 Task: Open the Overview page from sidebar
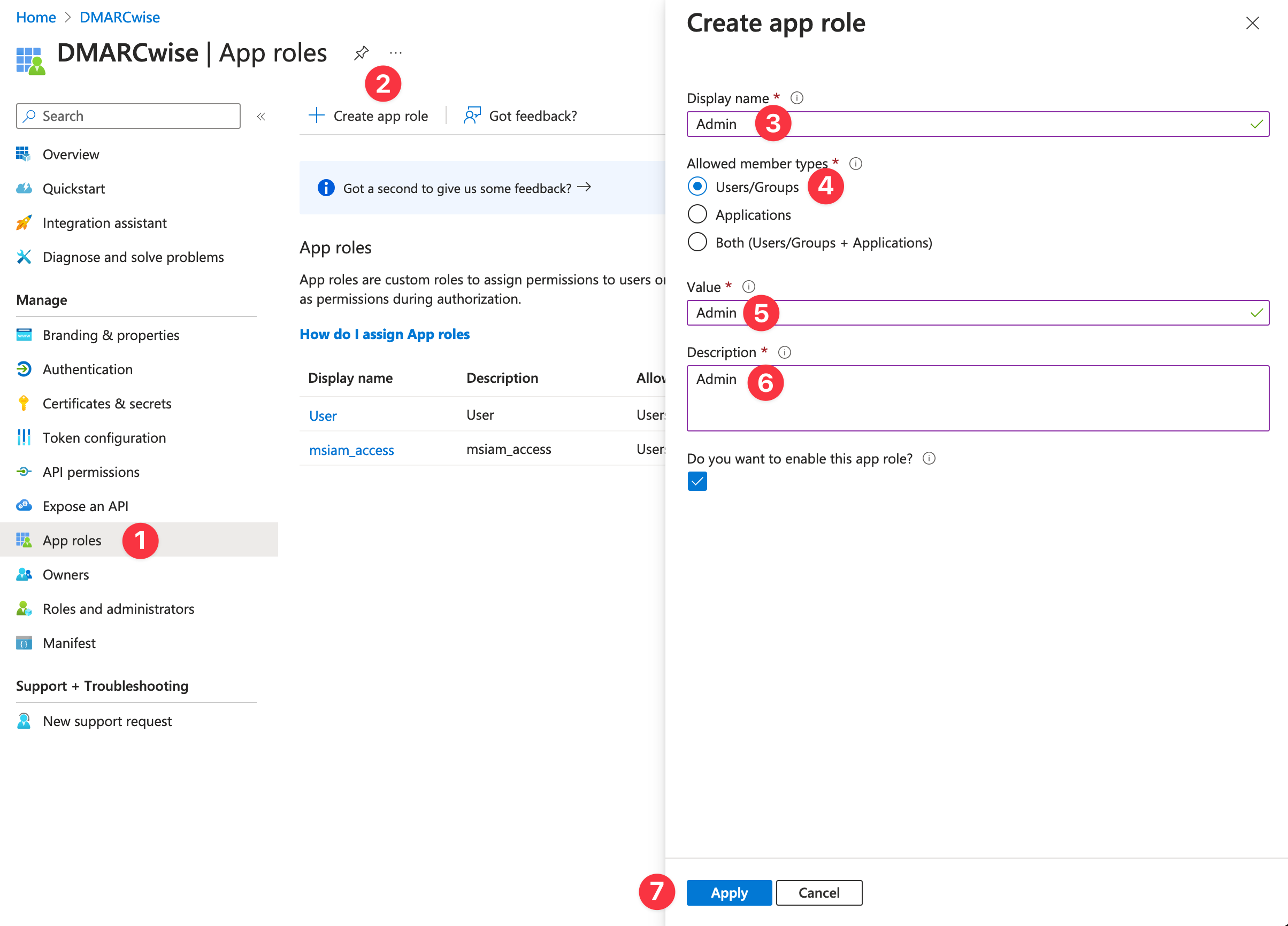[71, 154]
